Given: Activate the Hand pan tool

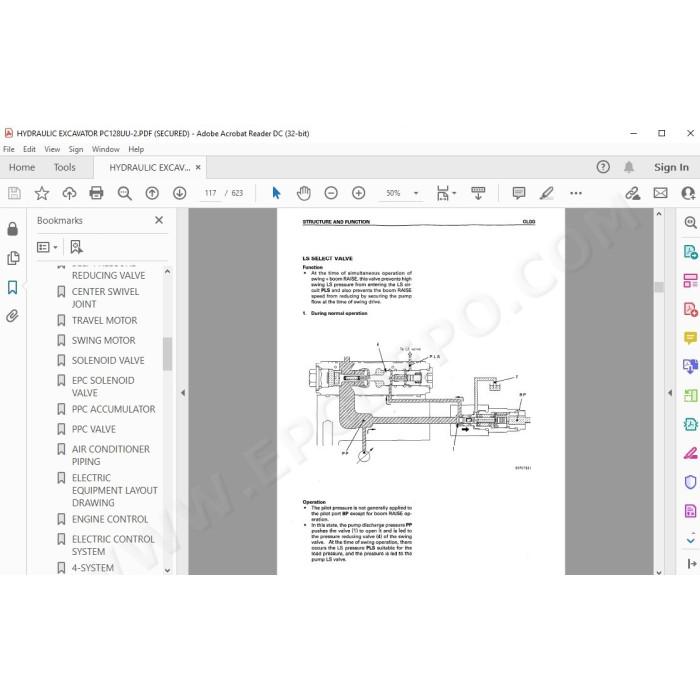Looking at the screenshot, I should (304, 193).
